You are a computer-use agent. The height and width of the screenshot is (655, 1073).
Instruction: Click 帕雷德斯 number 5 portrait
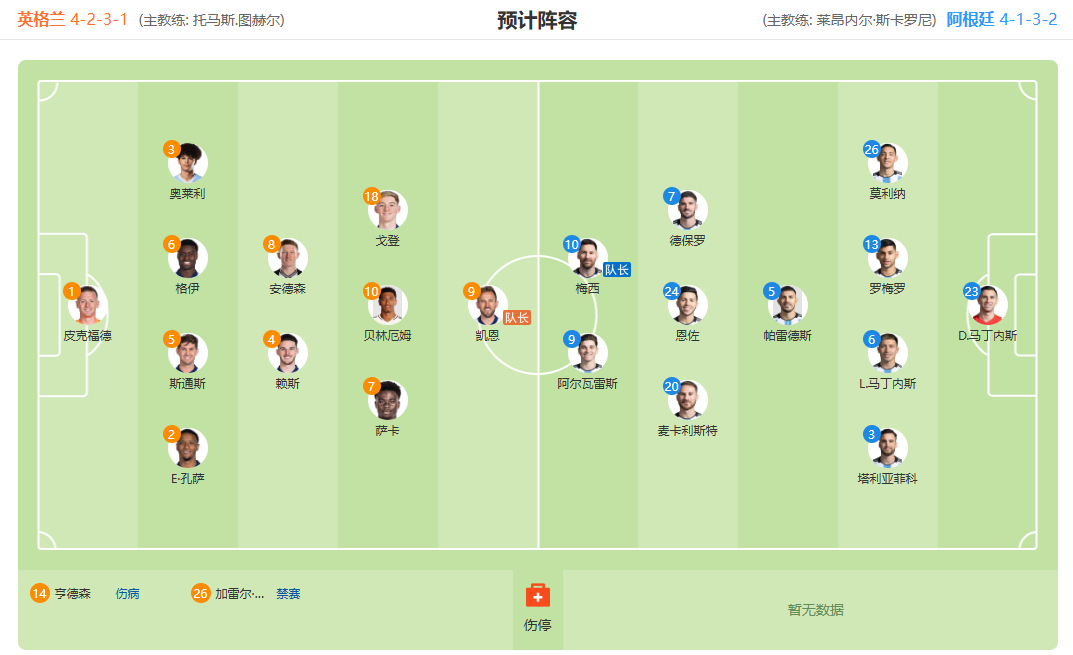(x=787, y=305)
